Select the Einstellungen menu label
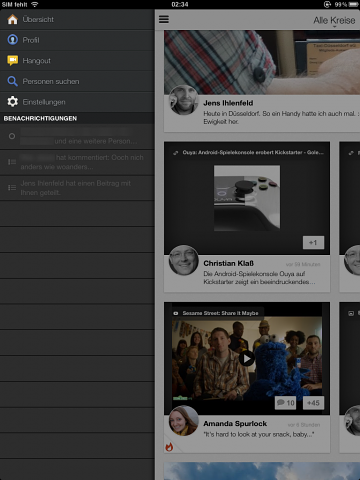 click(x=44, y=102)
